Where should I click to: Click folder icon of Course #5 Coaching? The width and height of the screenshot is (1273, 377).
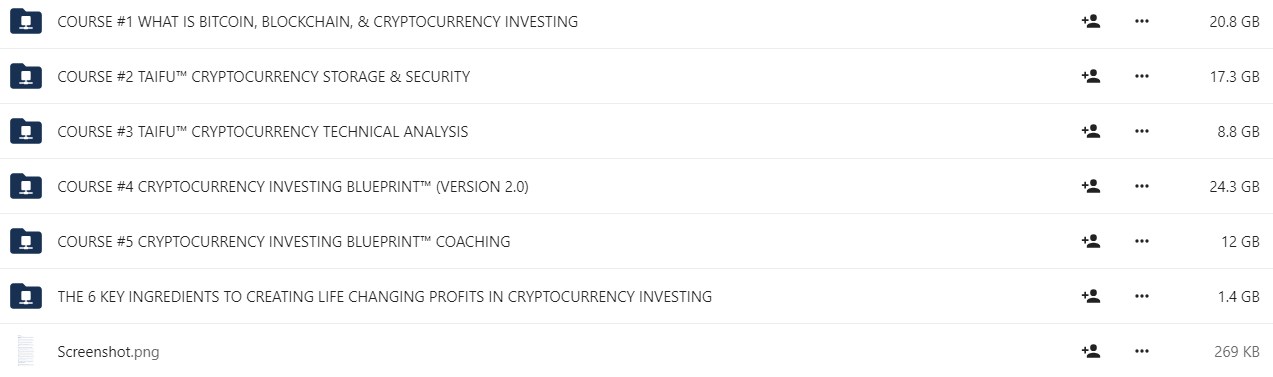pyautogui.click(x=25, y=241)
